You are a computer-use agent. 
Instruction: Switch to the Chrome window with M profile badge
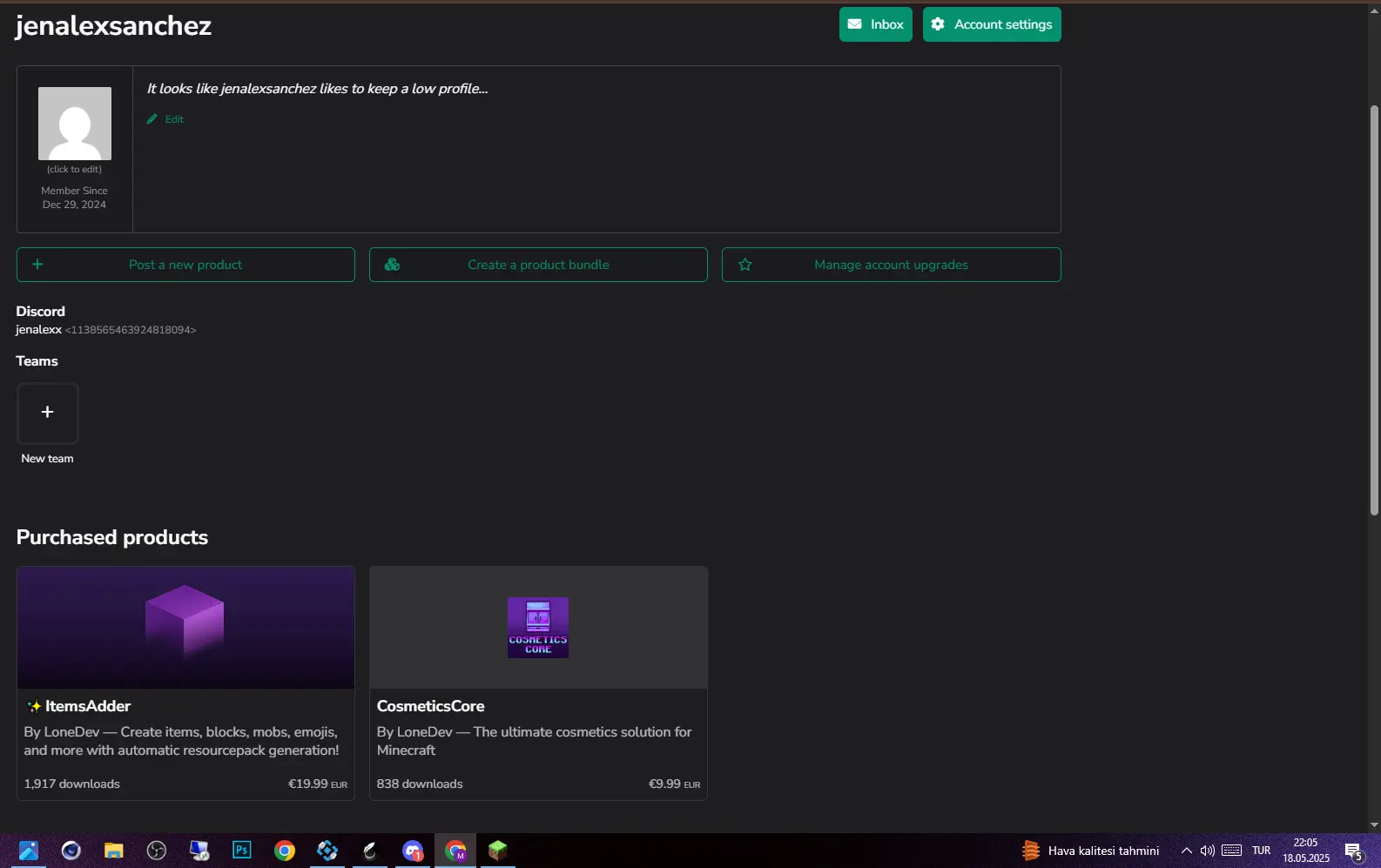click(455, 851)
